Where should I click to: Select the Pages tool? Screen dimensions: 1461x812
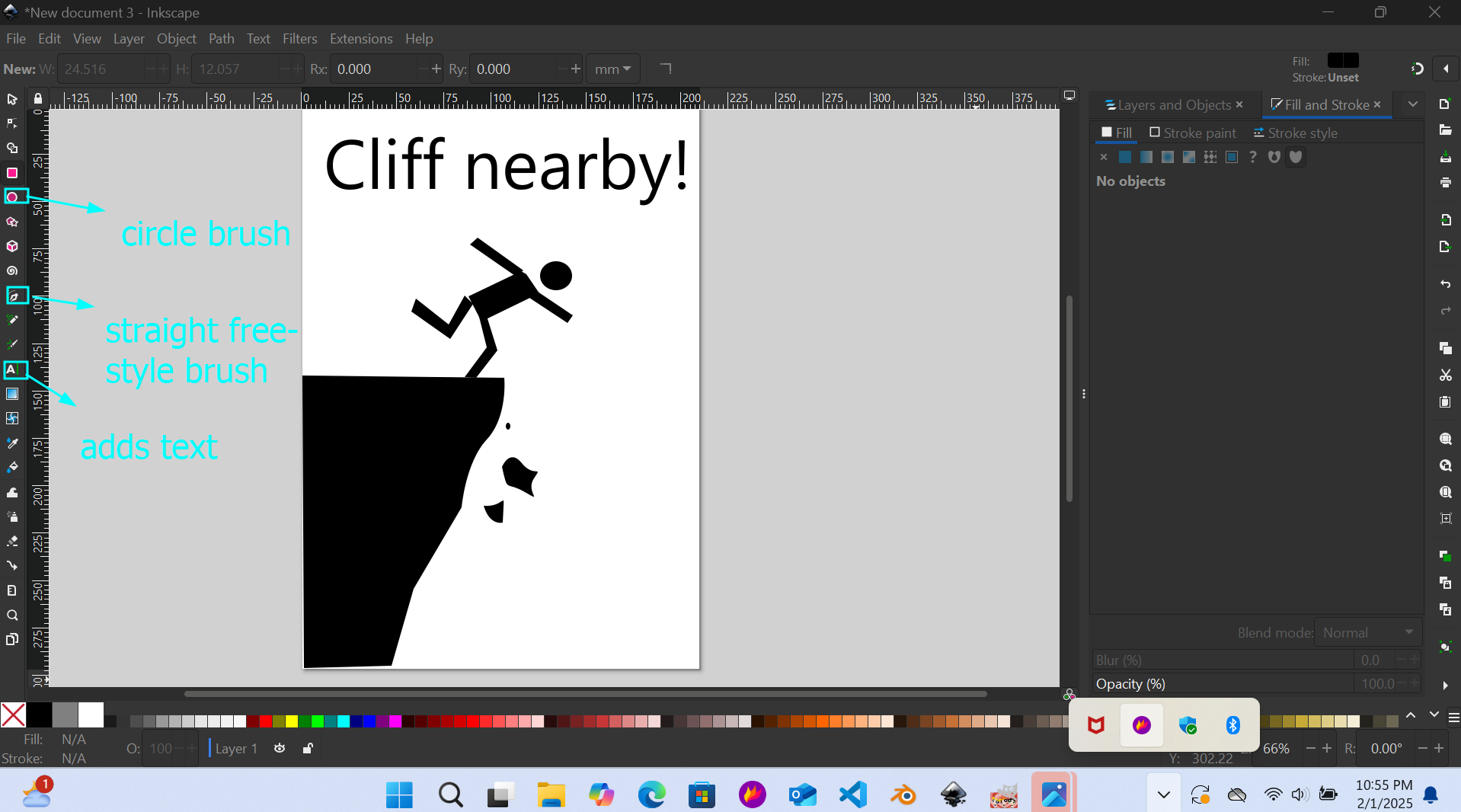click(12, 639)
